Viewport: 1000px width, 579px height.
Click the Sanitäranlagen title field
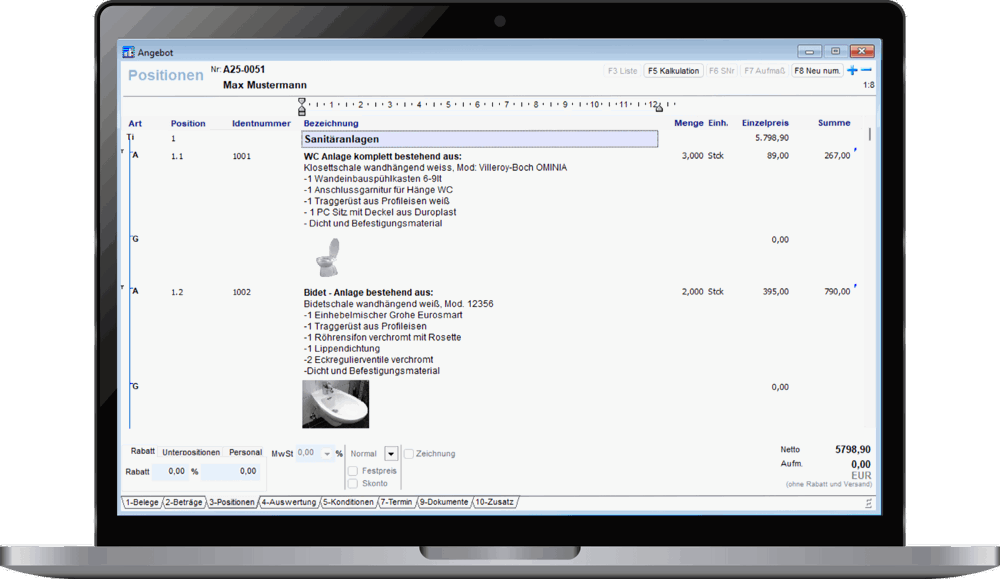pyautogui.click(x=479, y=139)
